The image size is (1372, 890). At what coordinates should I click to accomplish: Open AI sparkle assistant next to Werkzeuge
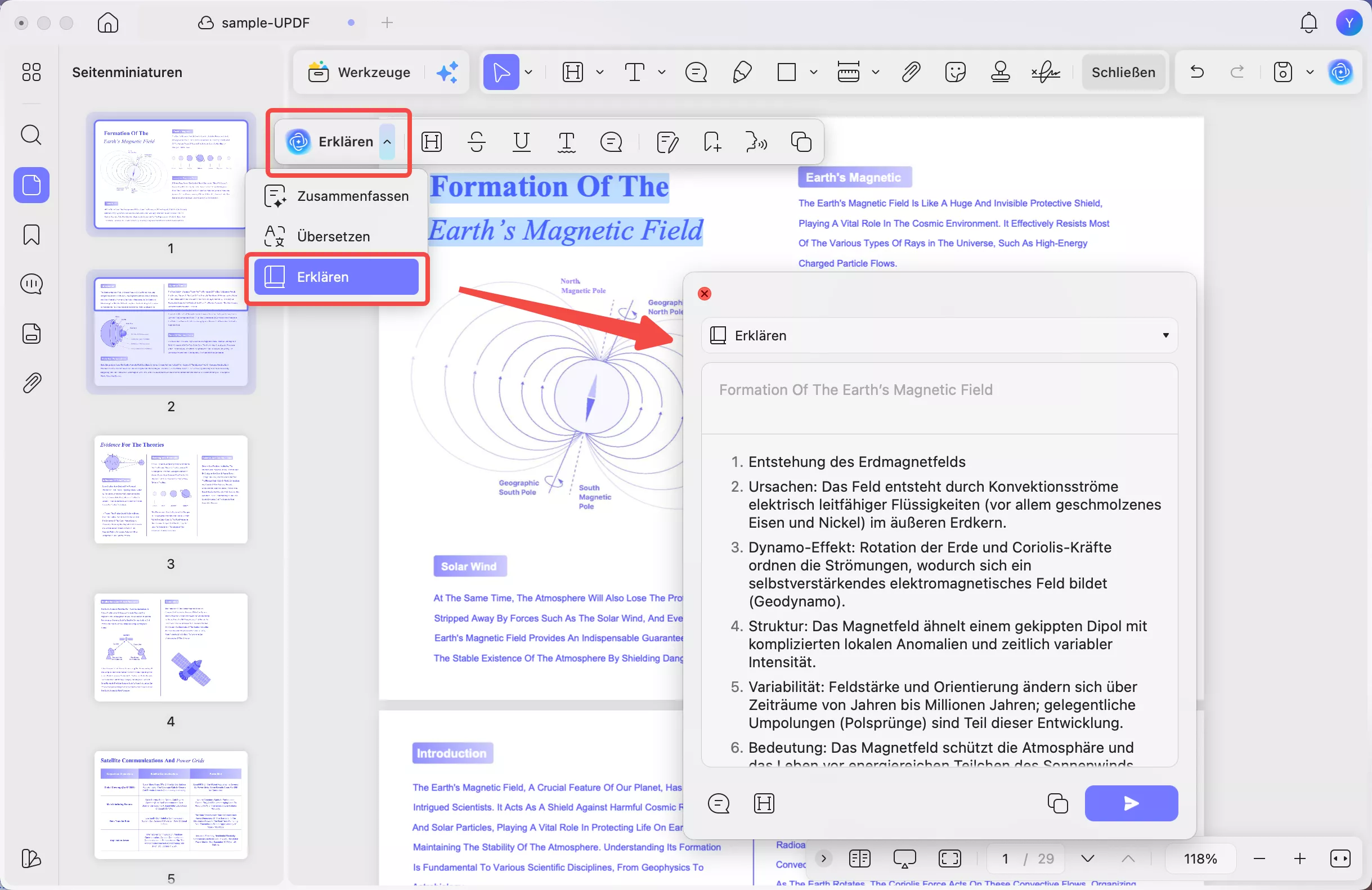pyautogui.click(x=447, y=72)
